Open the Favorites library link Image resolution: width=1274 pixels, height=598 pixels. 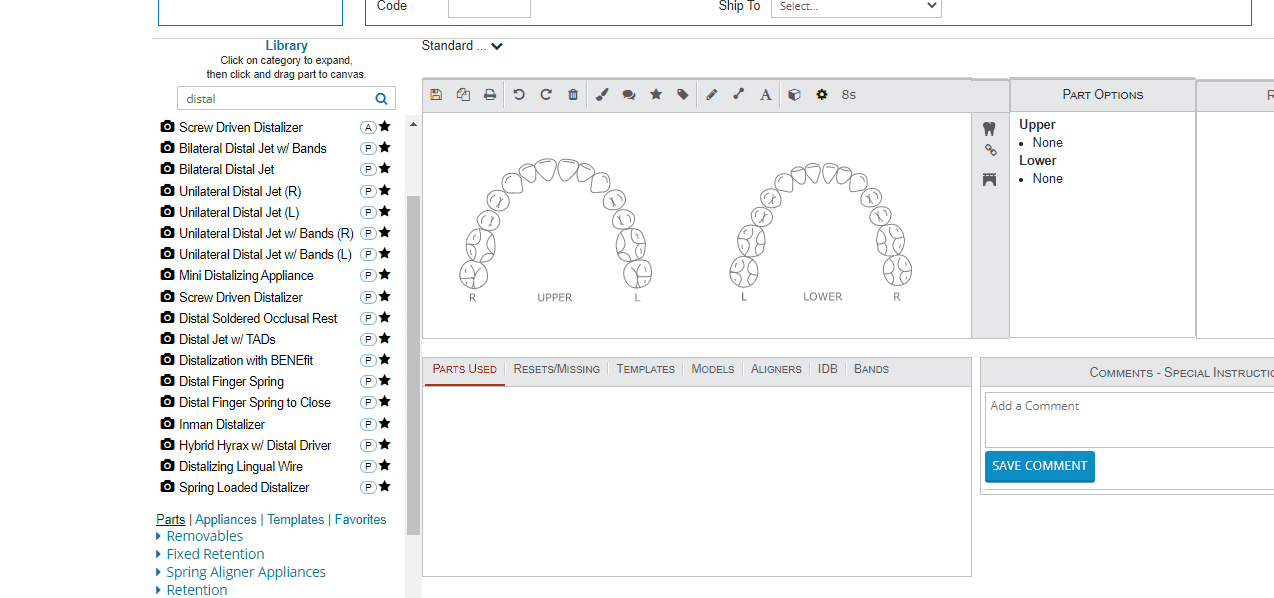tap(360, 520)
